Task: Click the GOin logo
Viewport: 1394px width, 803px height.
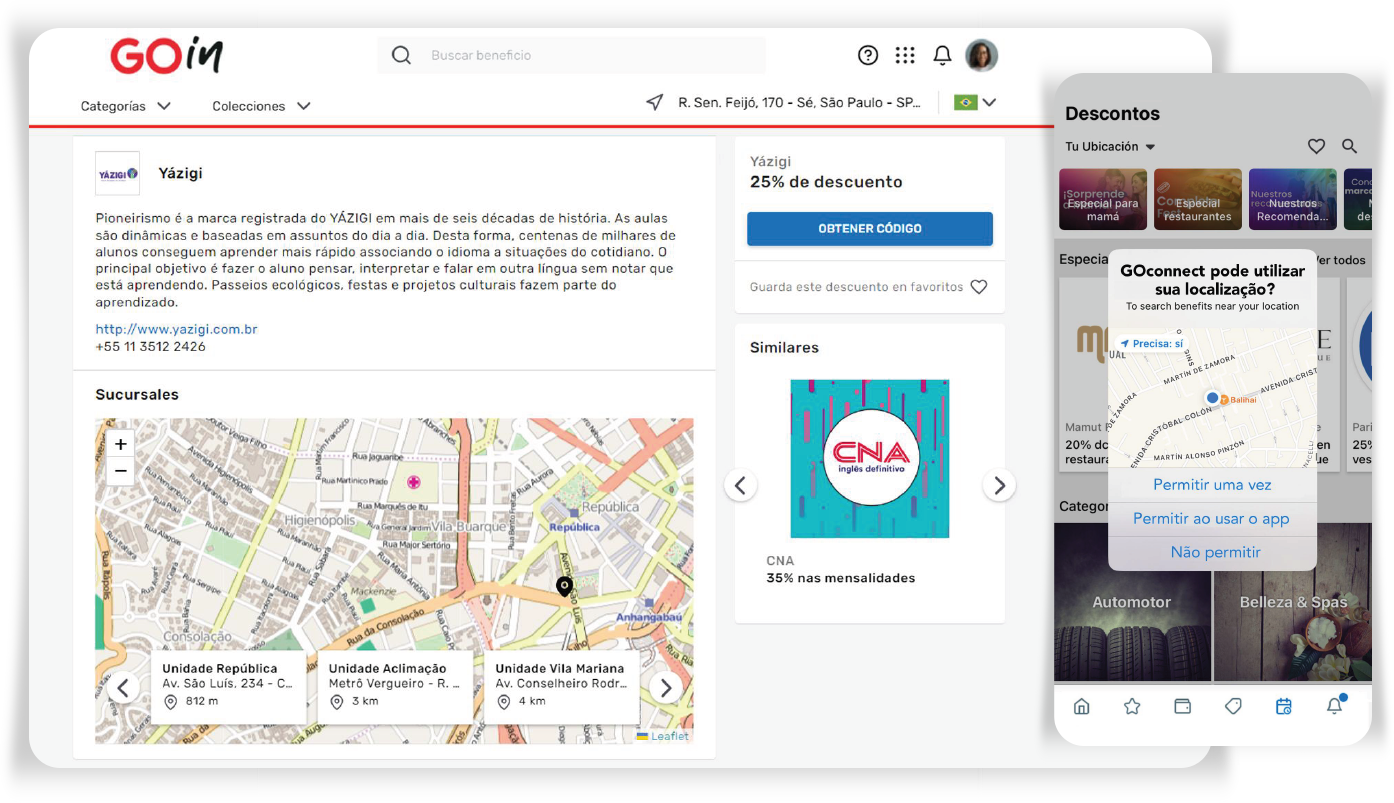Action: tap(167, 56)
